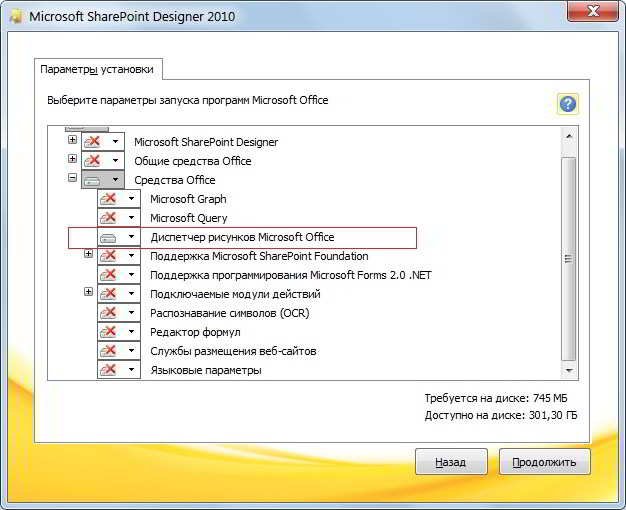This screenshot has height=510, width=626.
Task: Click install-state icon for Microsoft Query
Action: click(x=109, y=218)
